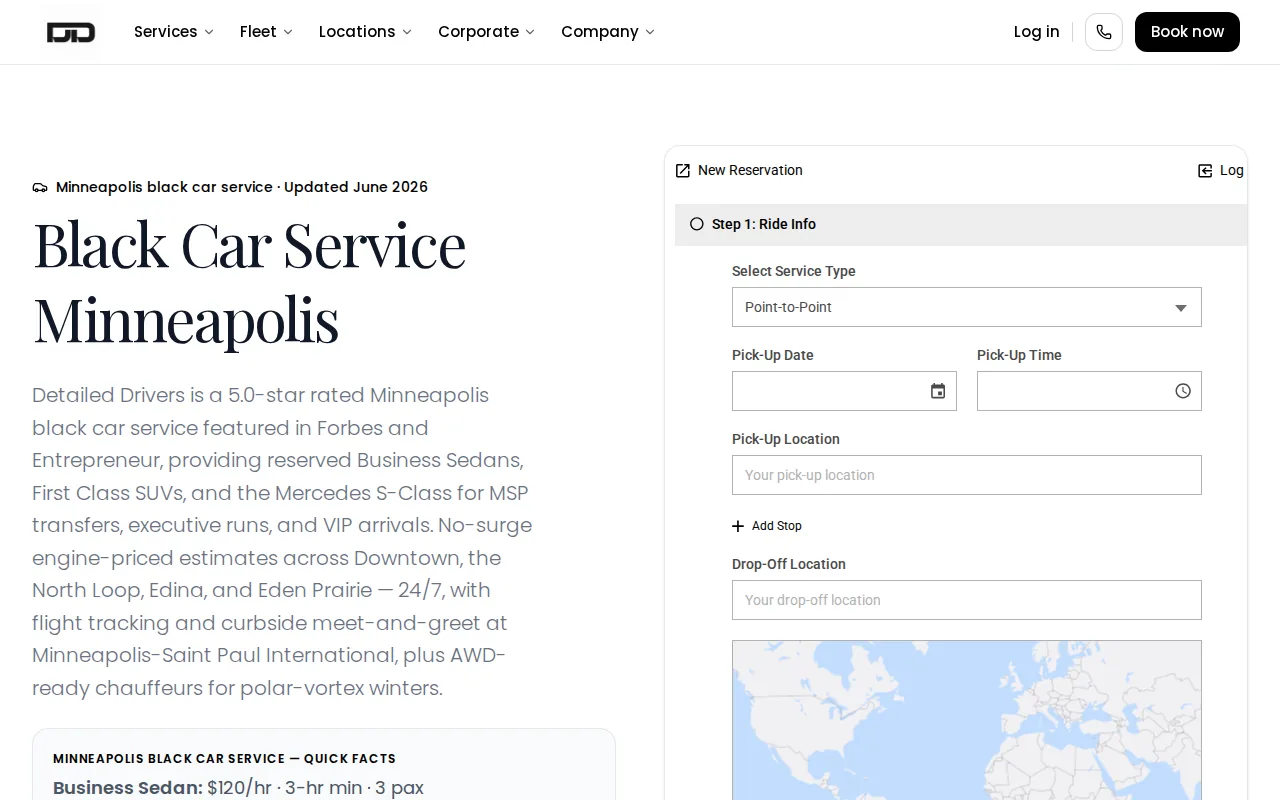Viewport: 1280px width, 800px height.
Task: Click the New Reservation open-in-new icon
Action: tap(683, 171)
